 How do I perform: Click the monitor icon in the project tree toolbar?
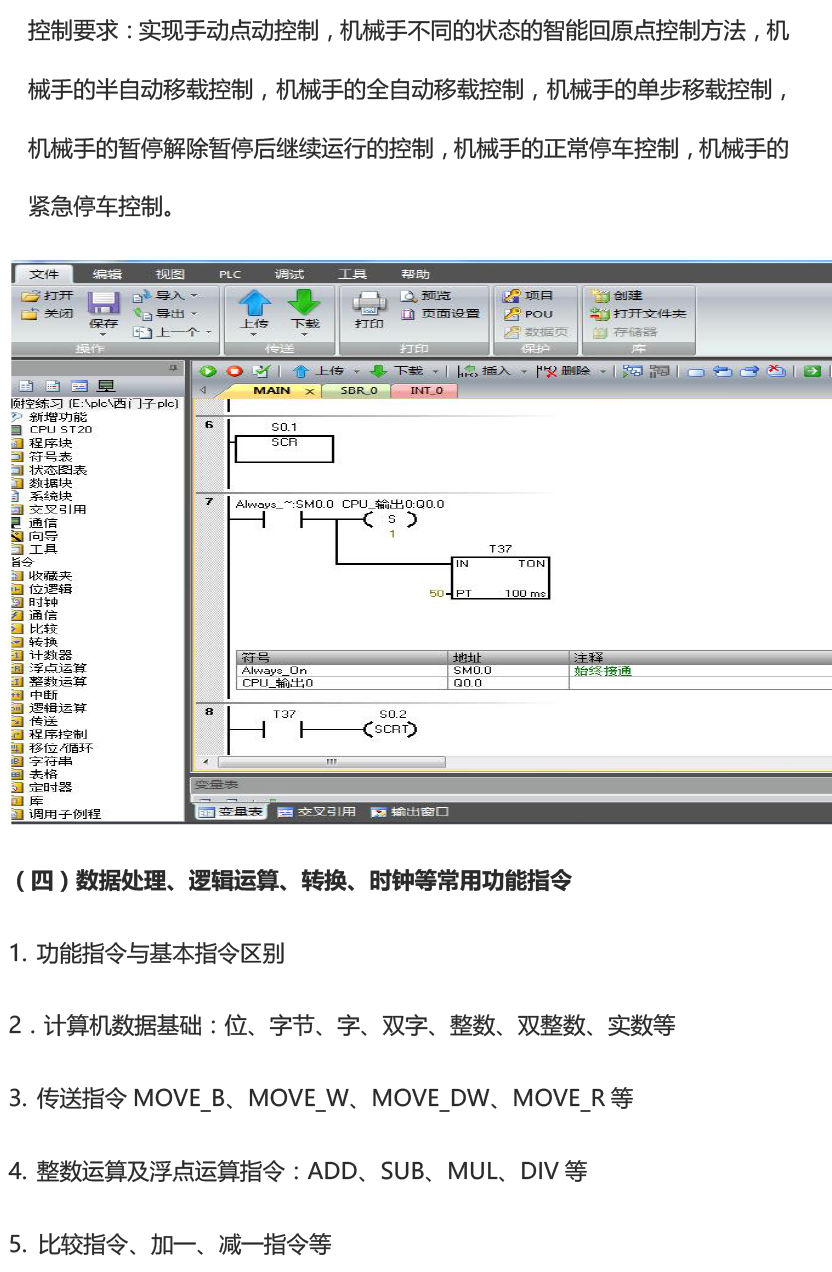coord(104,387)
